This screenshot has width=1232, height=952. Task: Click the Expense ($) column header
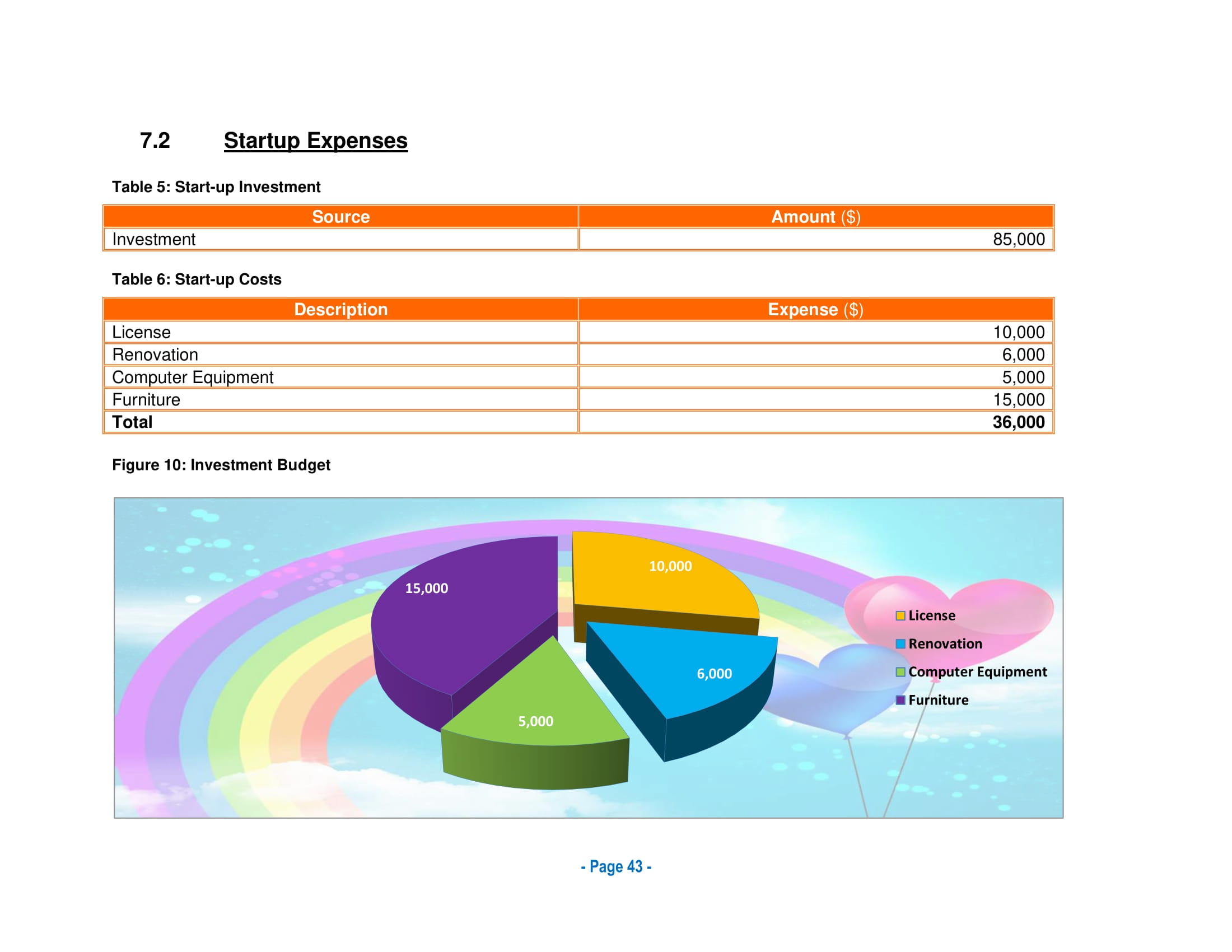815,310
